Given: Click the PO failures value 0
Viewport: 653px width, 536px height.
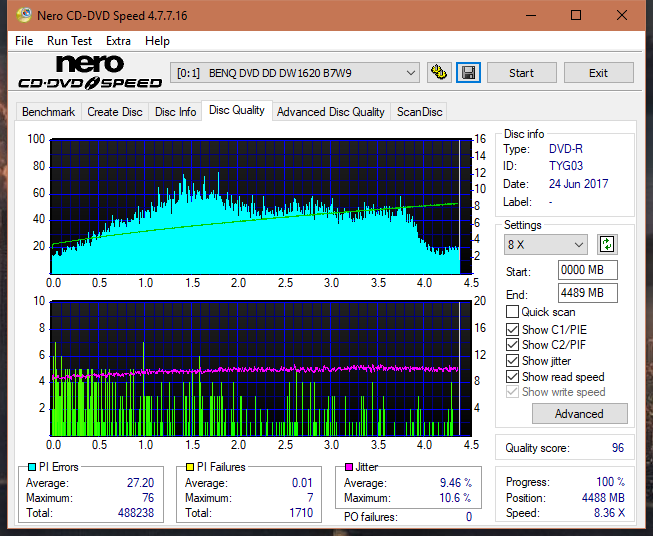Looking at the screenshot, I should coord(469,517).
